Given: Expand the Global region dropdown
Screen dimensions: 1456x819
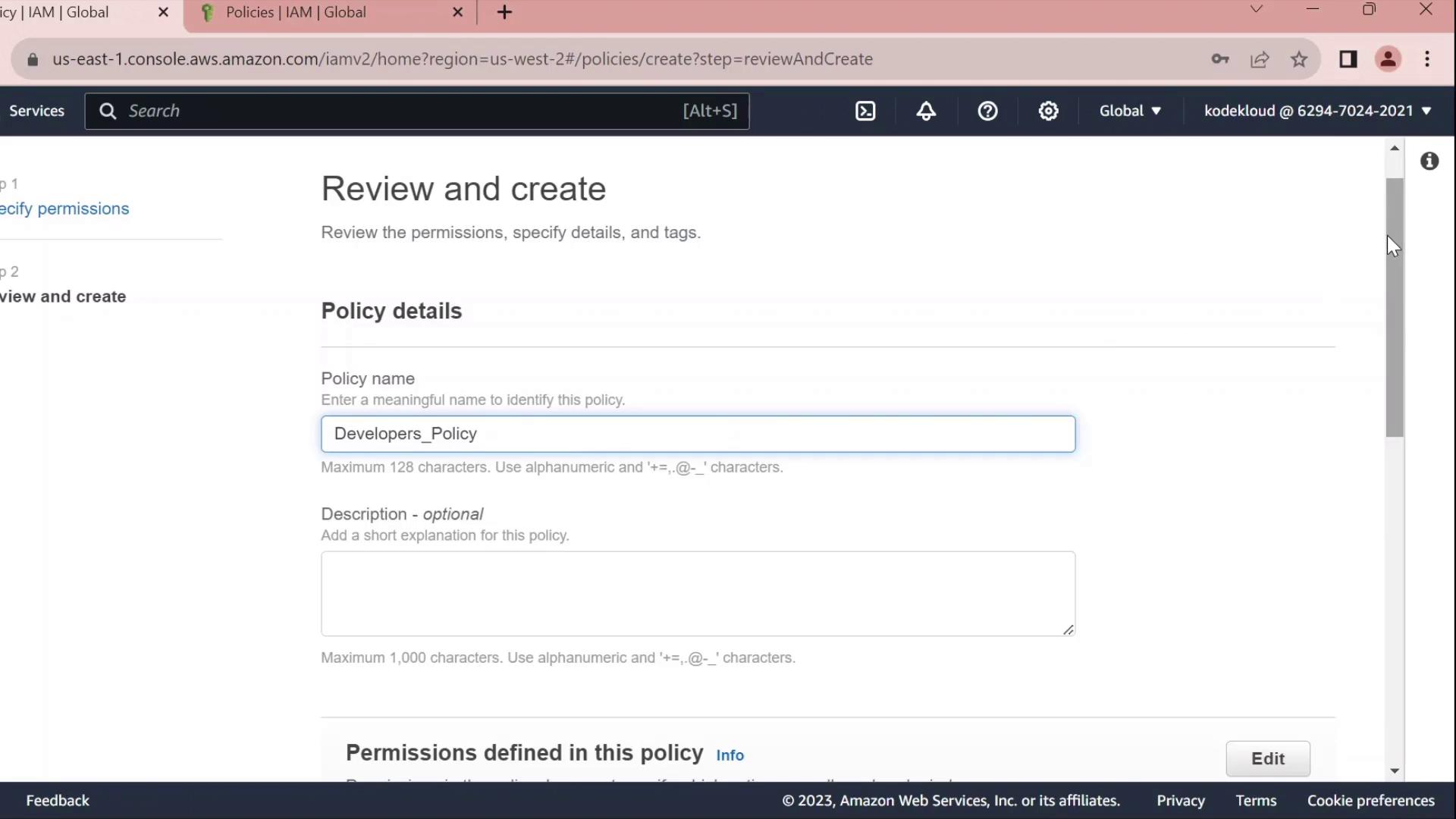Looking at the screenshot, I should [x=1130, y=111].
